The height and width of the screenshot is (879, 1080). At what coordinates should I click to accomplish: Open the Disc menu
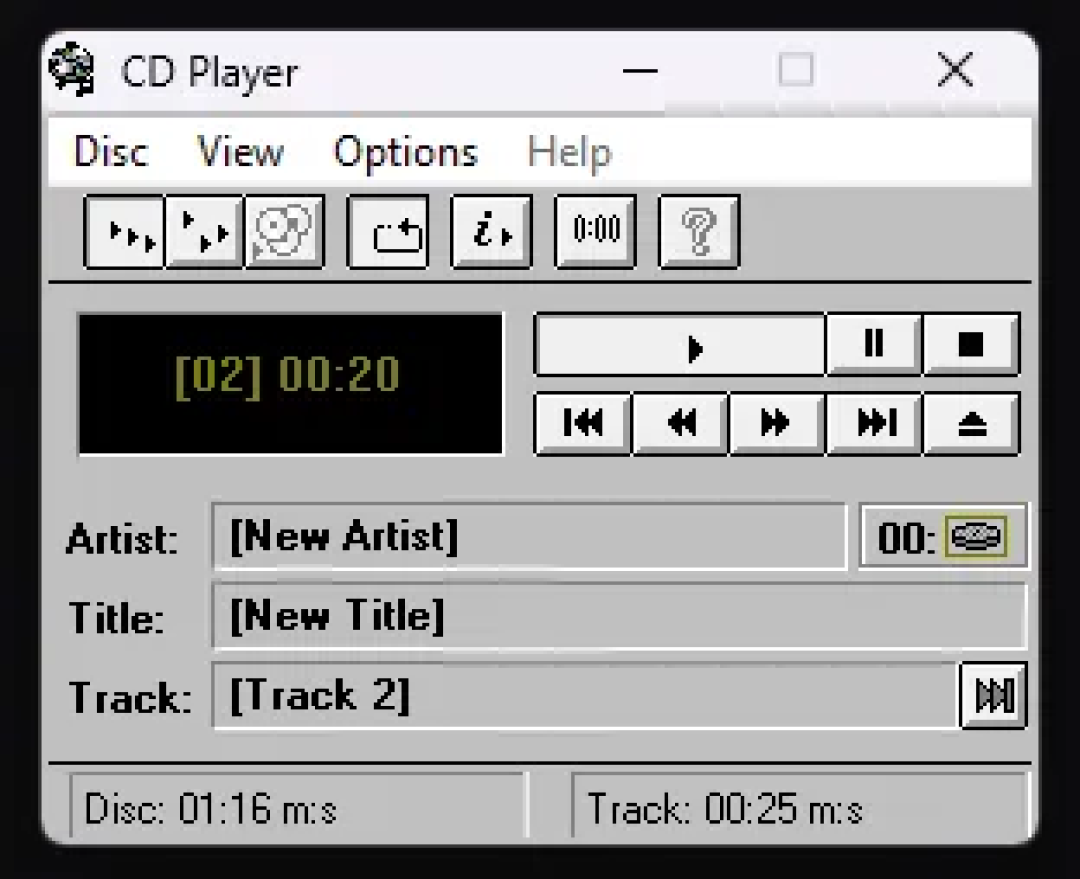pos(110,152)
